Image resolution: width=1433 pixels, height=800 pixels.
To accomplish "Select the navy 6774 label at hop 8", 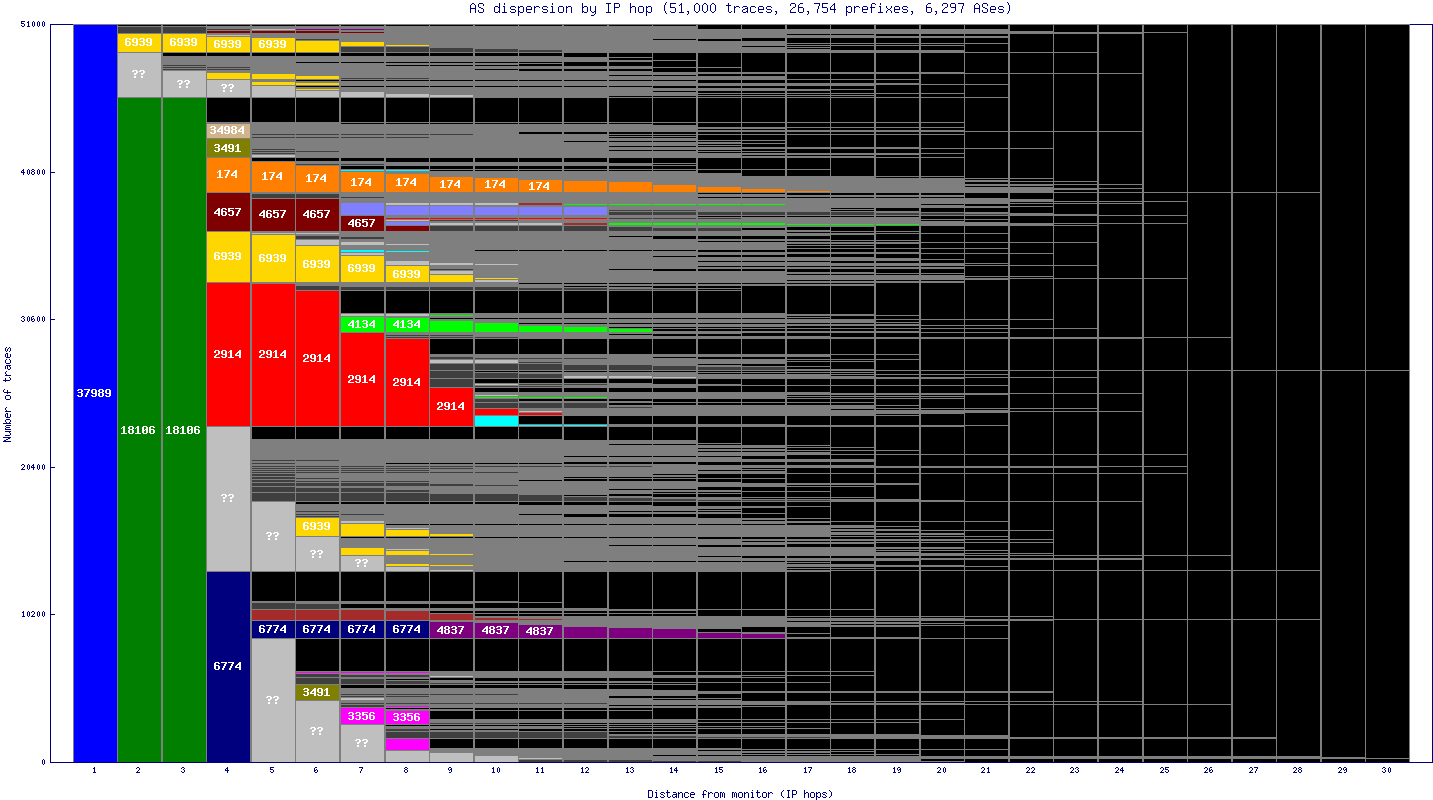I will point(406,629).
